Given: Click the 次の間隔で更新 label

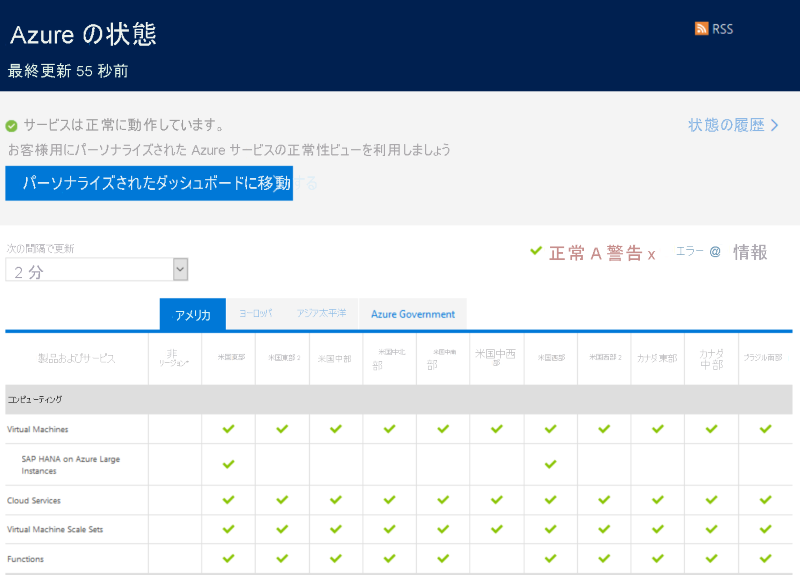Looking at the screenshot, I should click(40, 248).
